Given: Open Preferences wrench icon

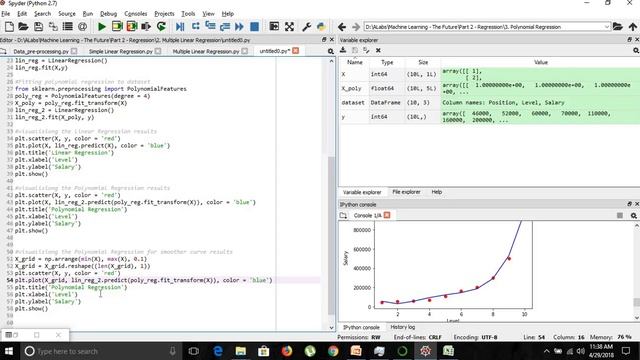Looking at the screenshot, I should (307, 27).
